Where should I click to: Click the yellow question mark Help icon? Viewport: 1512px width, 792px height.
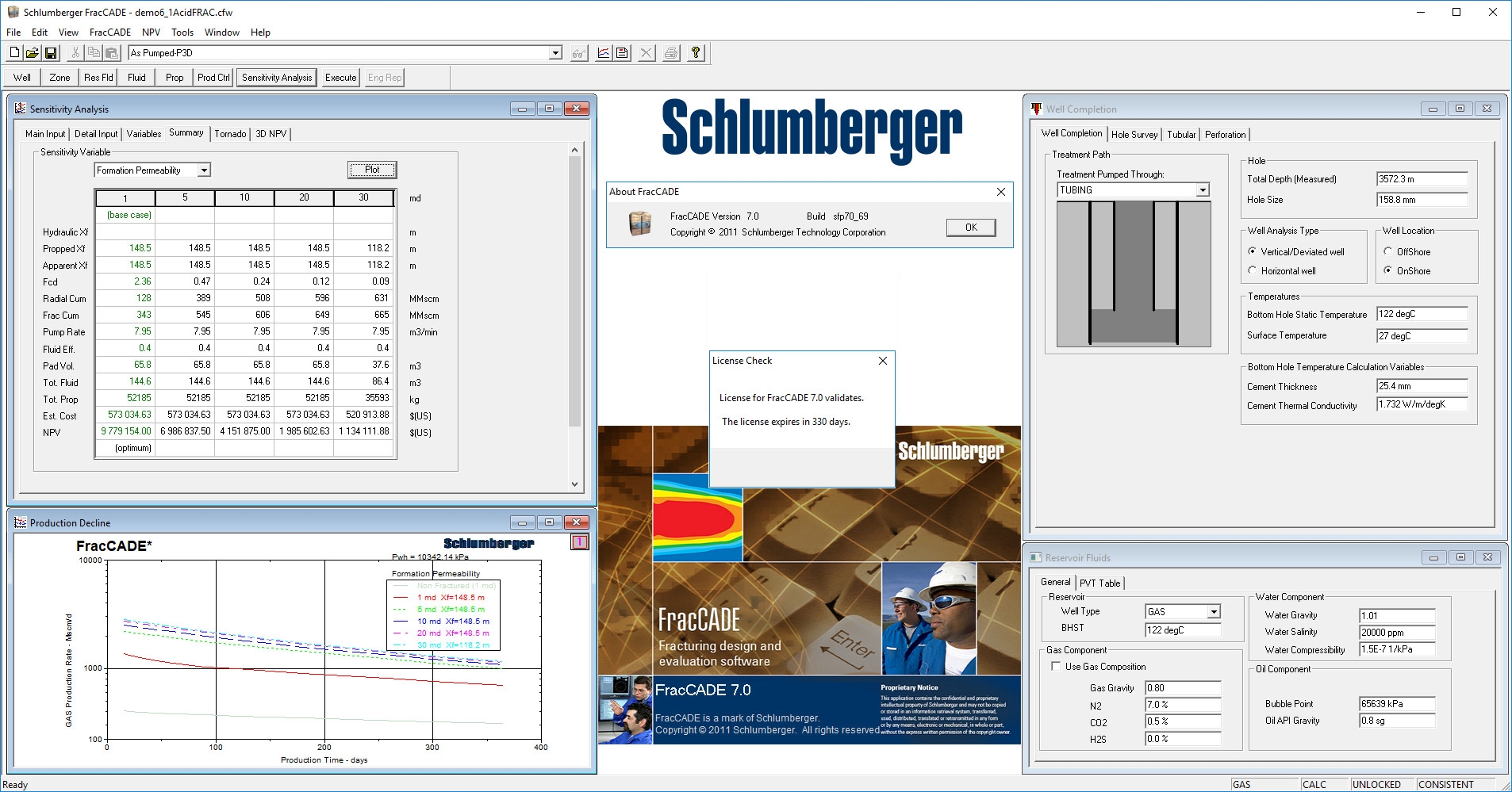click(696, 53)
